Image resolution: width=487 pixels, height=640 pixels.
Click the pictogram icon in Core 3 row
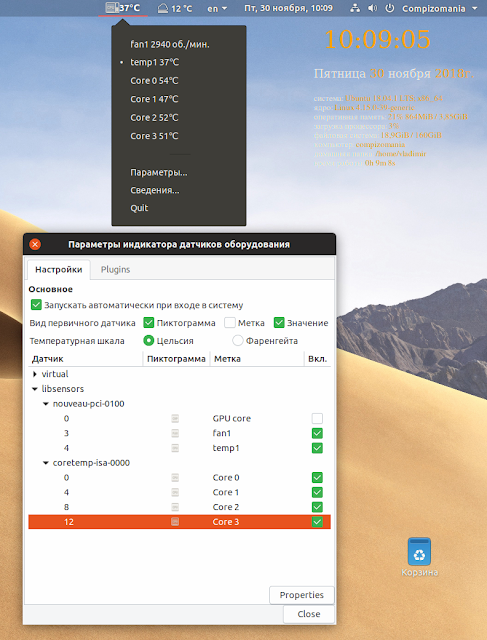coord(175,521)
